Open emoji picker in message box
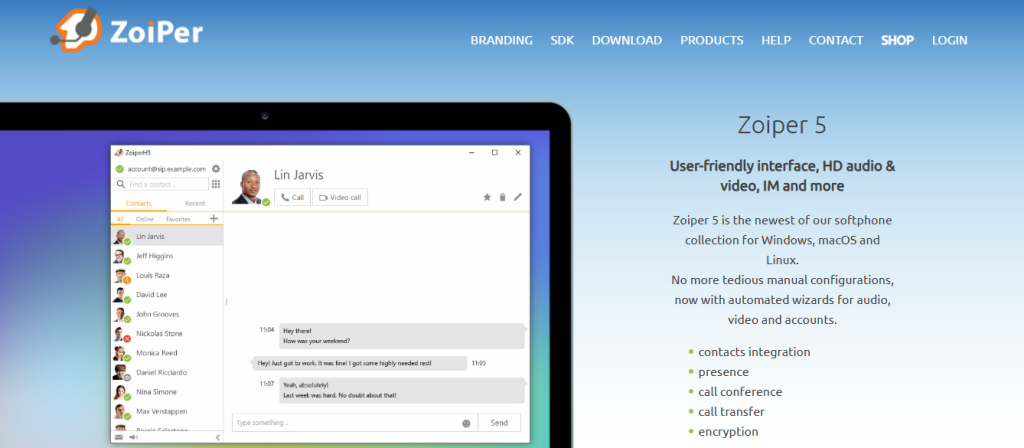Image resolution: width=1024 pixels, height=448 pixels. click(x=466, y=423)
